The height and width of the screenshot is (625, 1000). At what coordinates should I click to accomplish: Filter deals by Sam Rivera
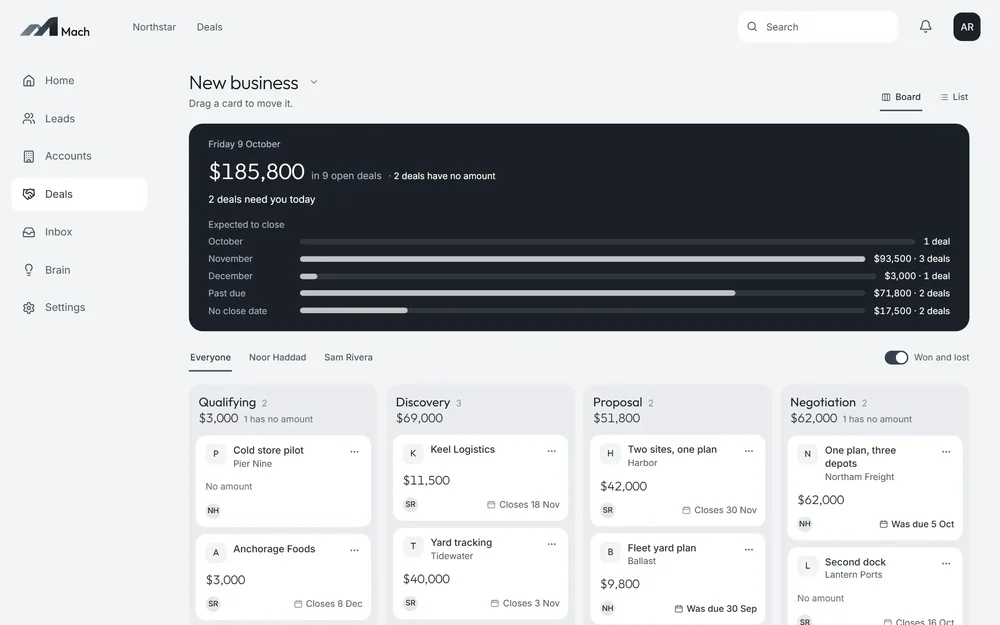tap(348, 358)
